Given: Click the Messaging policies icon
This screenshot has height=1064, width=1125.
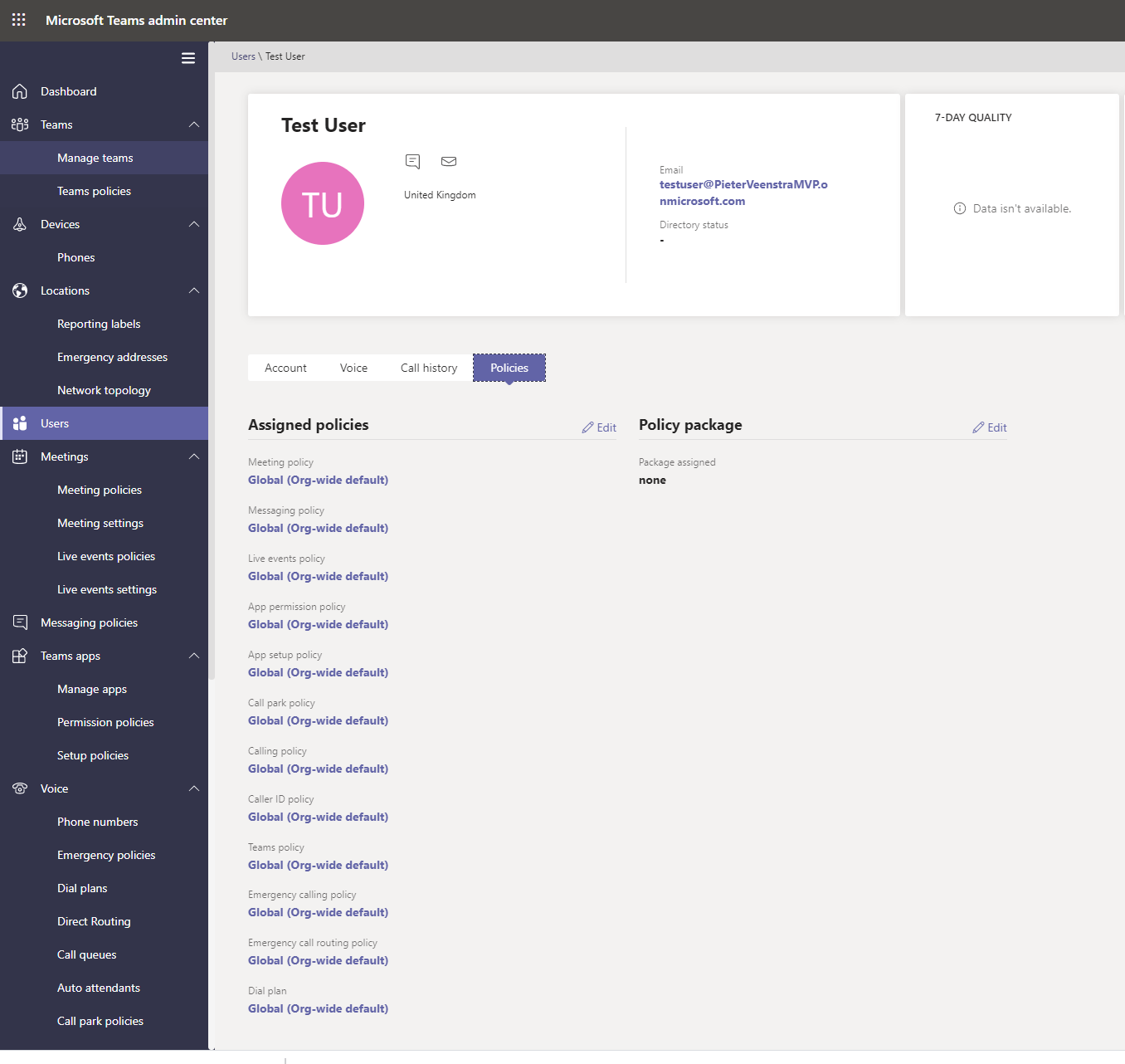Looking at the screenshot, I should pos(20,622).
